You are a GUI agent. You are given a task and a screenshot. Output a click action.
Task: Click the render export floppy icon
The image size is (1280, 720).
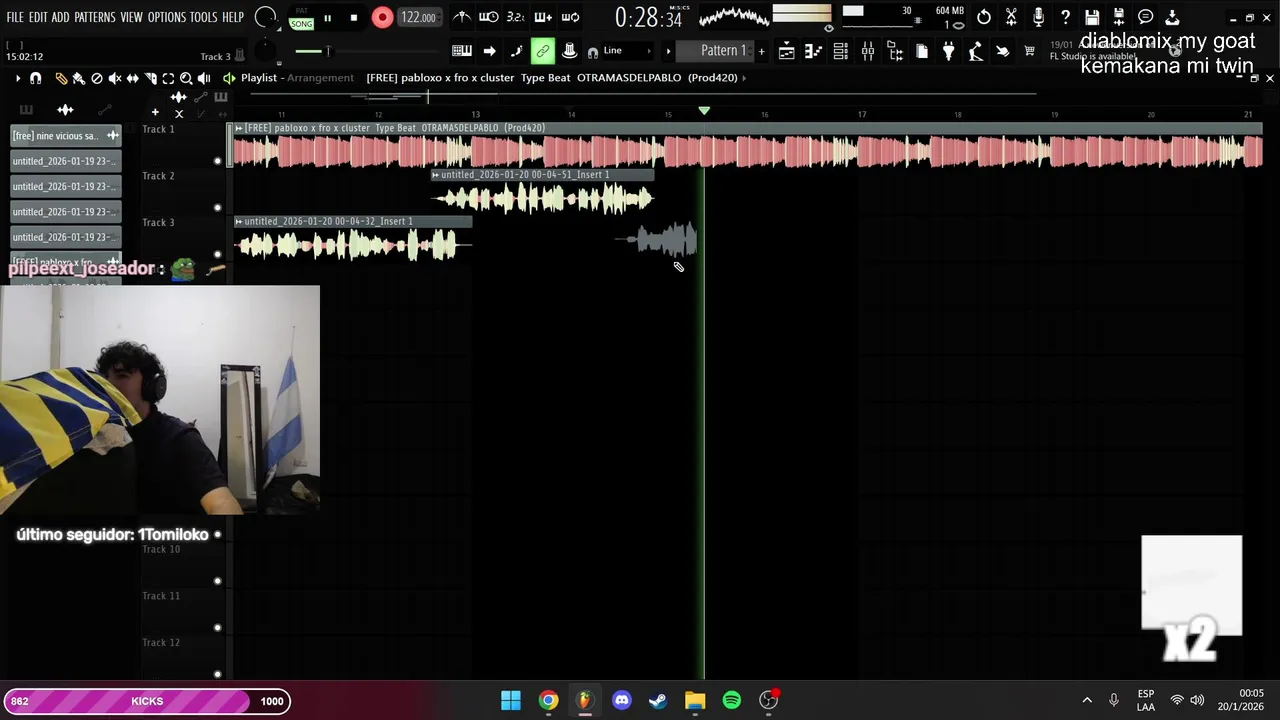pyautogui.click(x=1119, y=17)
